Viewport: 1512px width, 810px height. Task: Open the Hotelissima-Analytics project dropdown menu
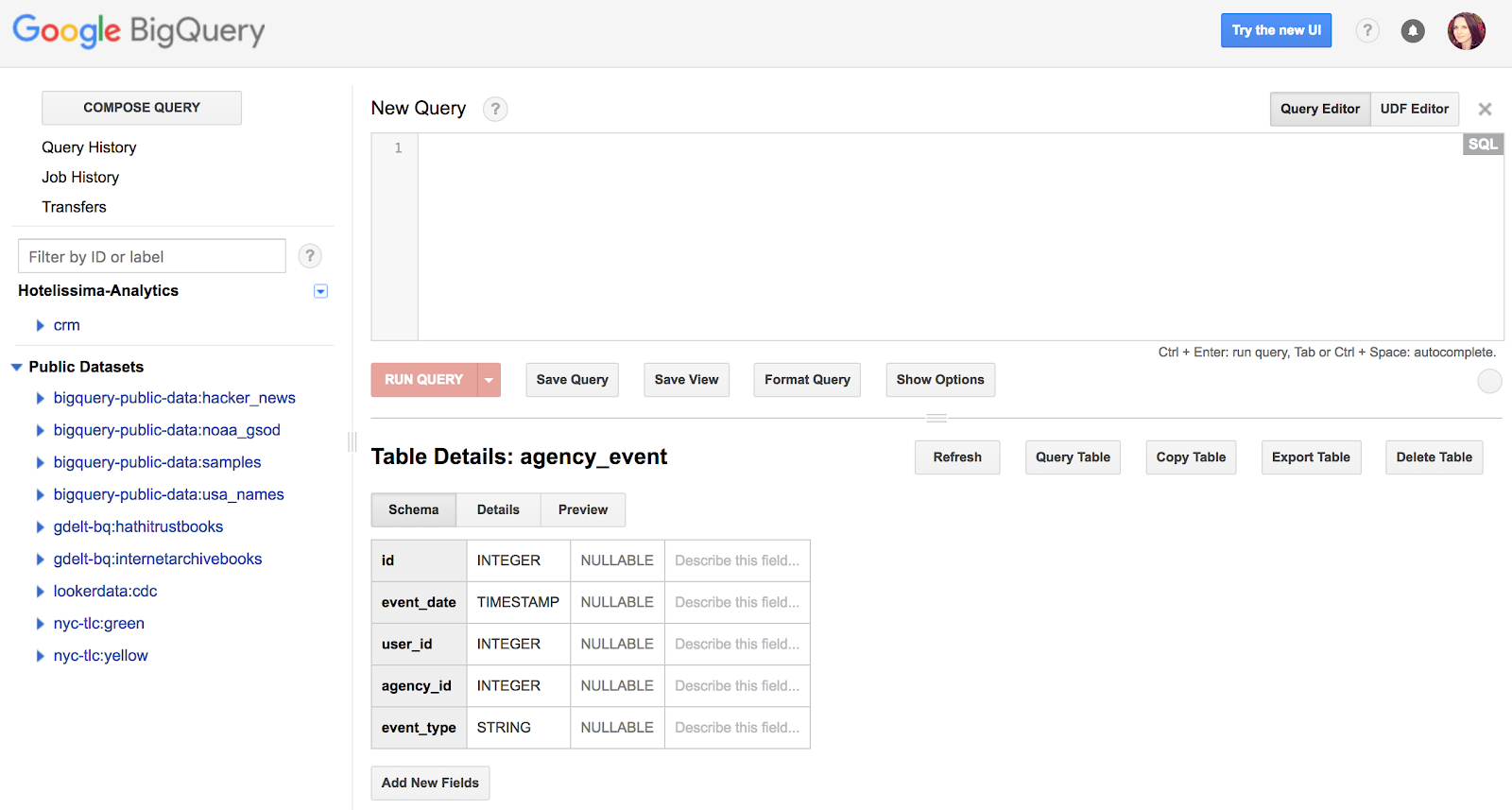click(320, 291)
